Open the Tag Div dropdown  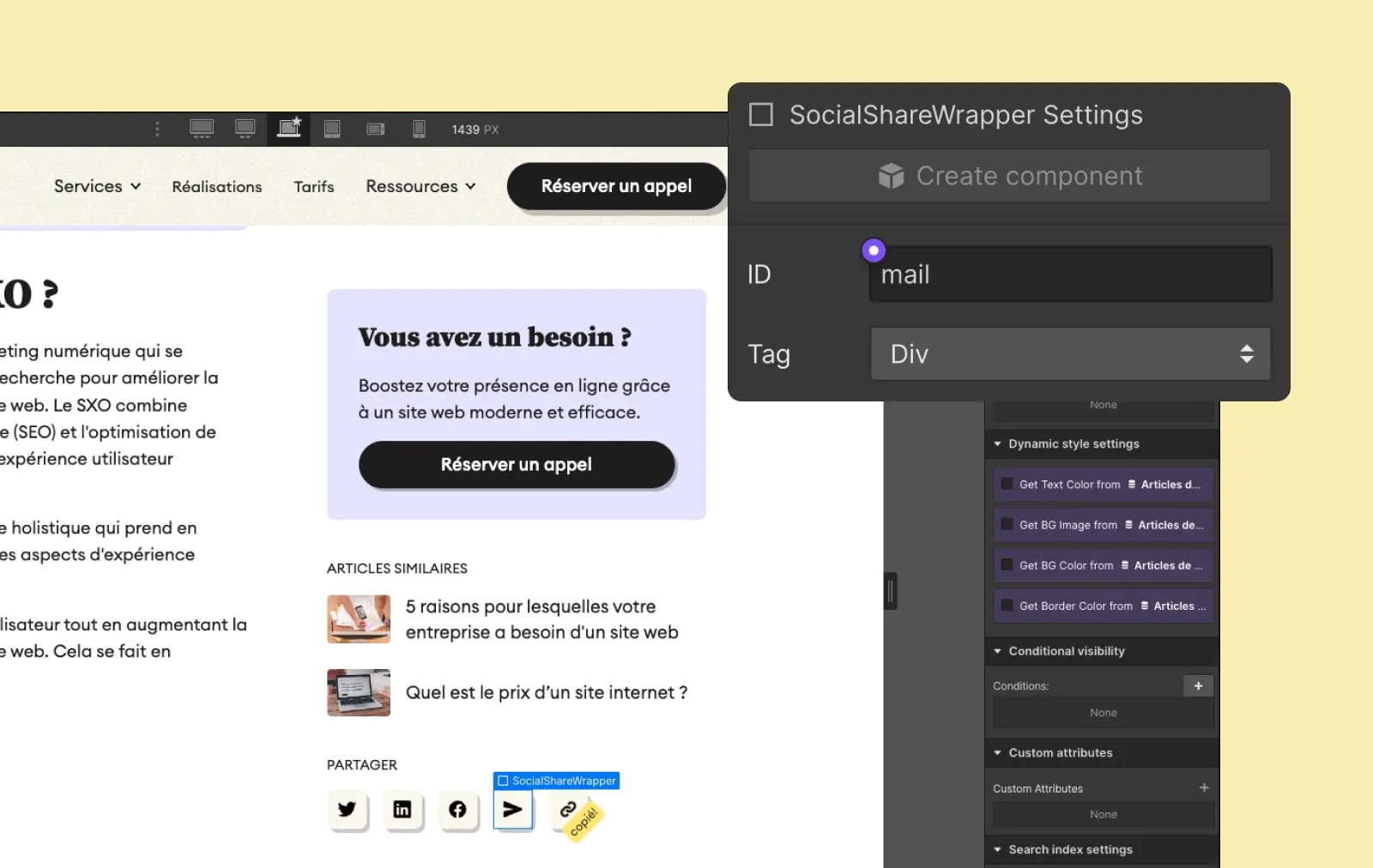[1070, 353]
